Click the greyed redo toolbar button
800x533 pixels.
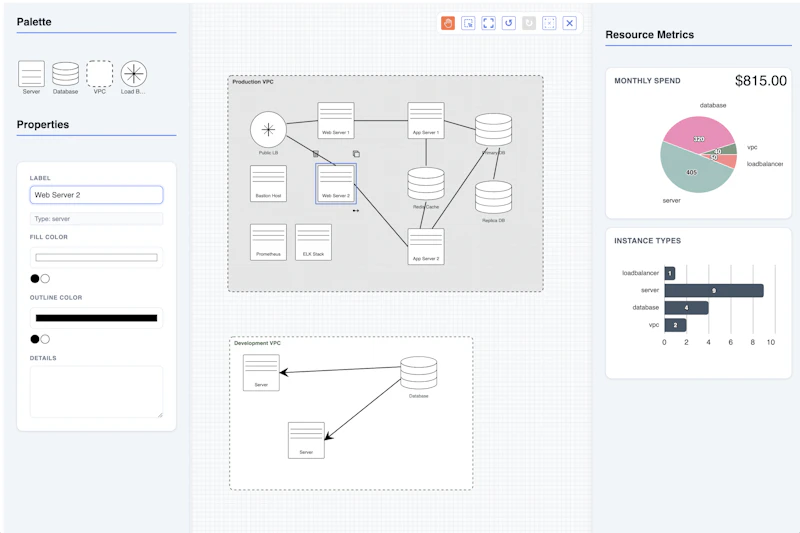coord(529,23)
